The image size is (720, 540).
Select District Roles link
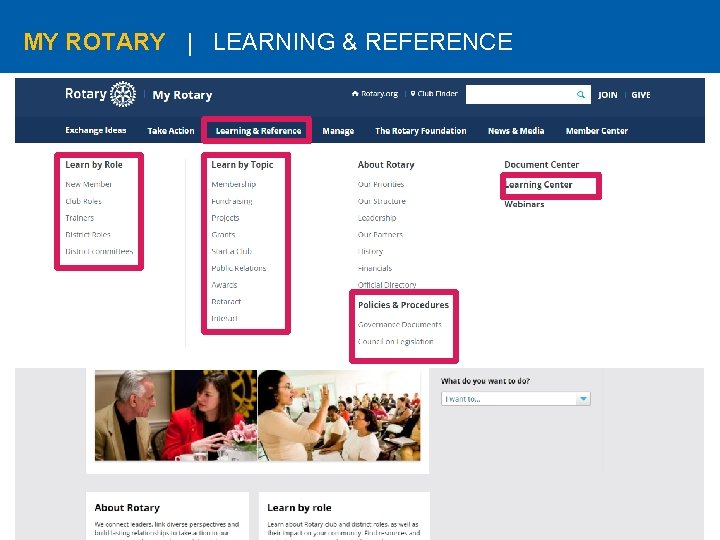88,235
